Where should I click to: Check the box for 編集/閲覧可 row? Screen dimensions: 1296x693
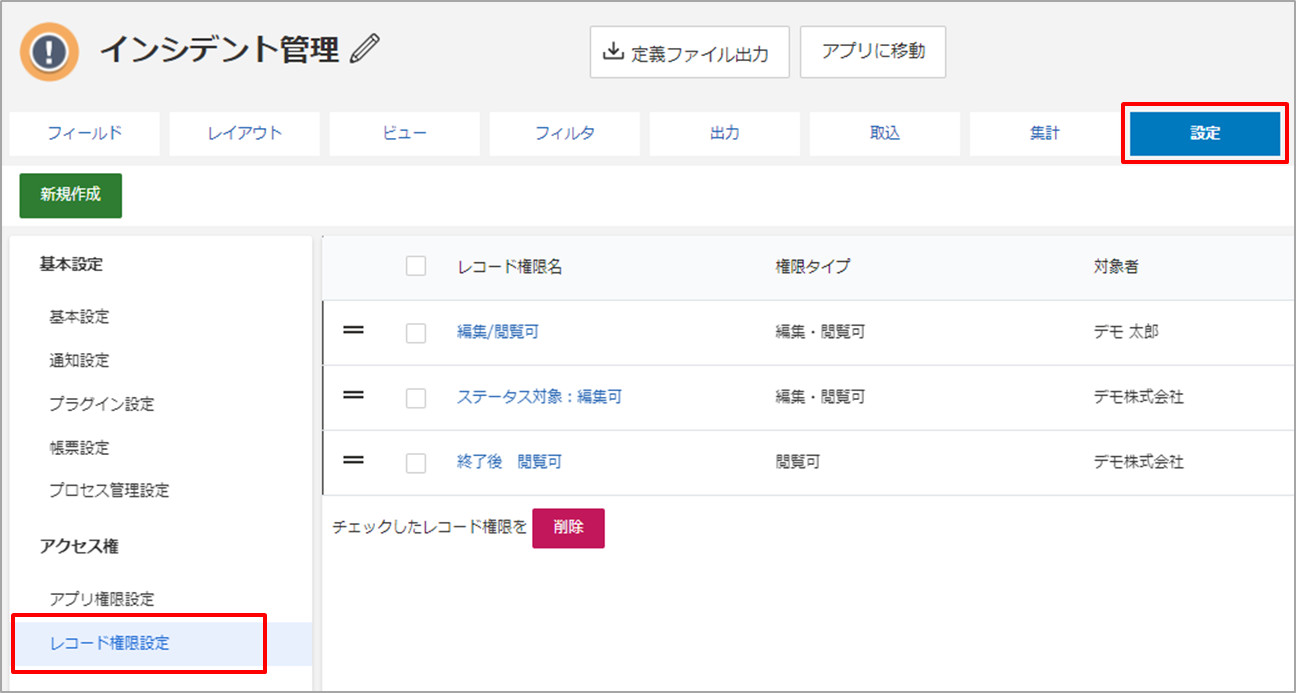pos(416,333)
